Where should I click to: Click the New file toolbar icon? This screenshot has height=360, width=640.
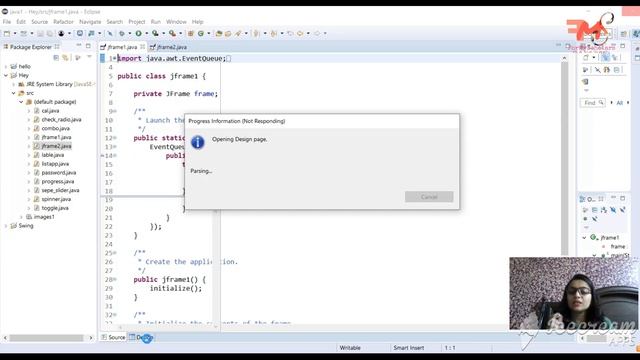click(x=7, y=33)
